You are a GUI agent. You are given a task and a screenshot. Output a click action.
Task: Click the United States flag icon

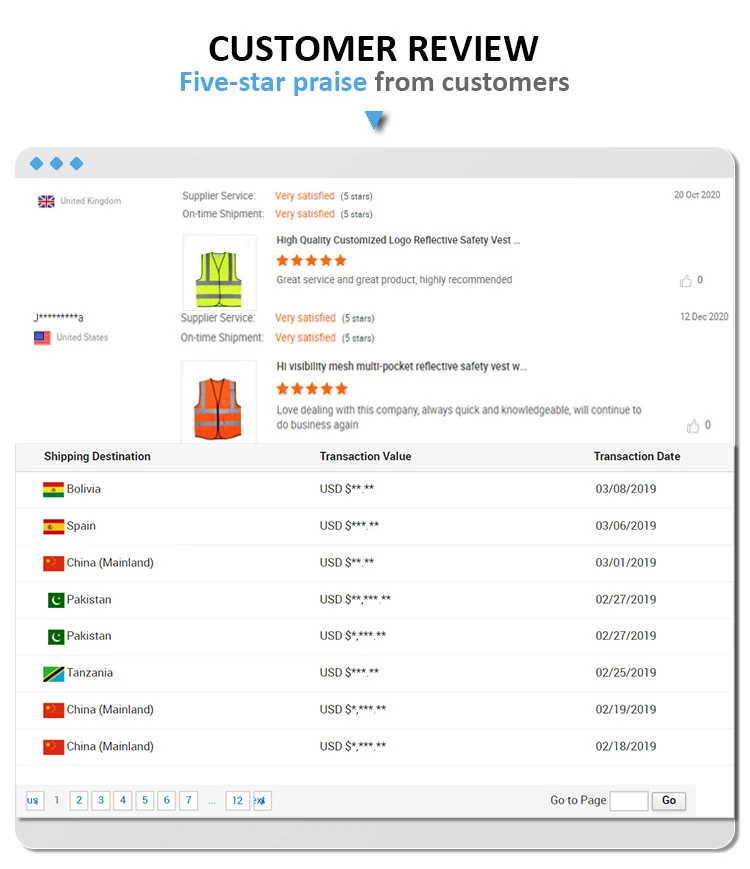42,338
